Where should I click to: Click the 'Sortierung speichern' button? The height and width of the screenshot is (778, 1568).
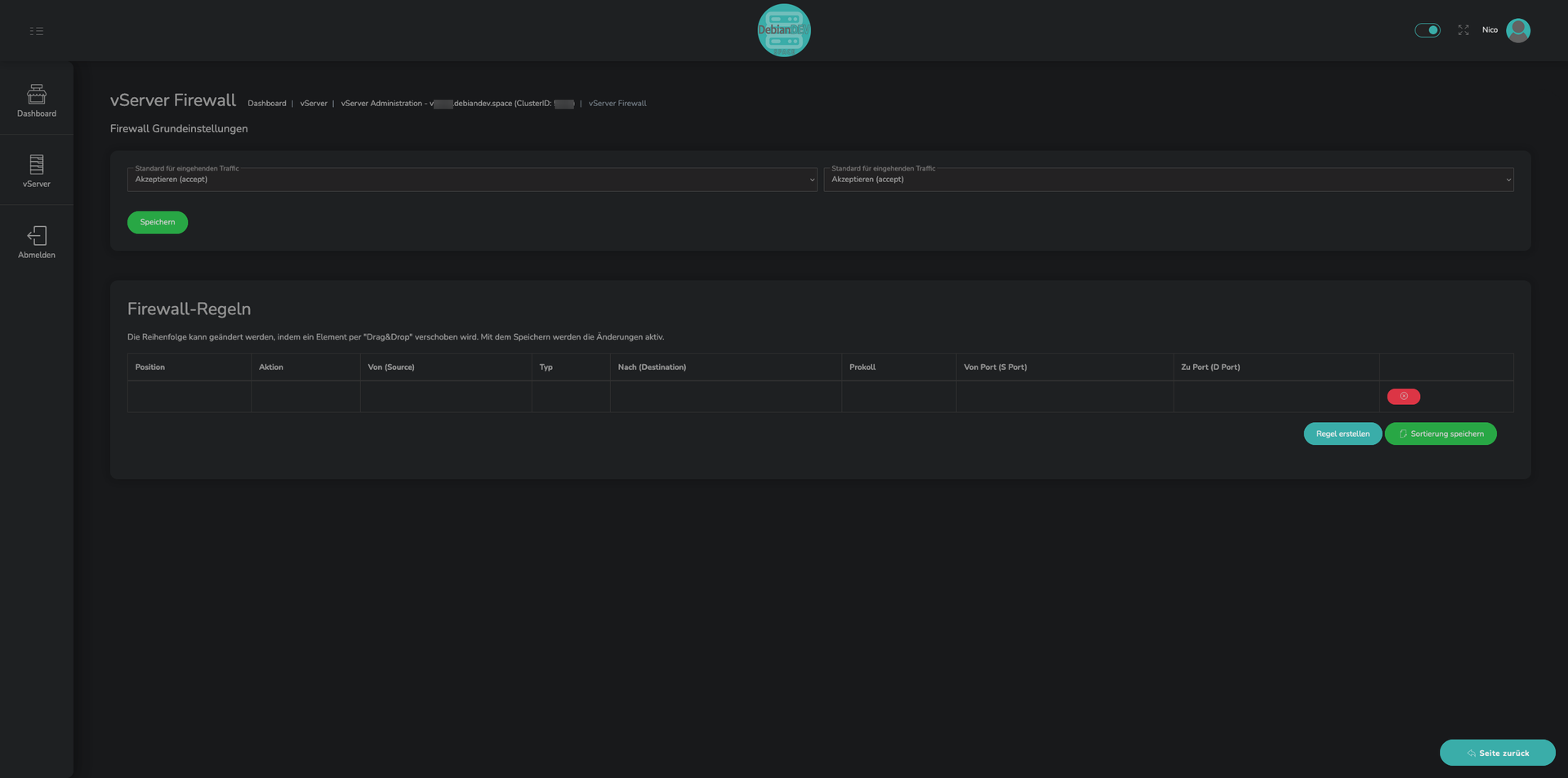[1440, 433]
